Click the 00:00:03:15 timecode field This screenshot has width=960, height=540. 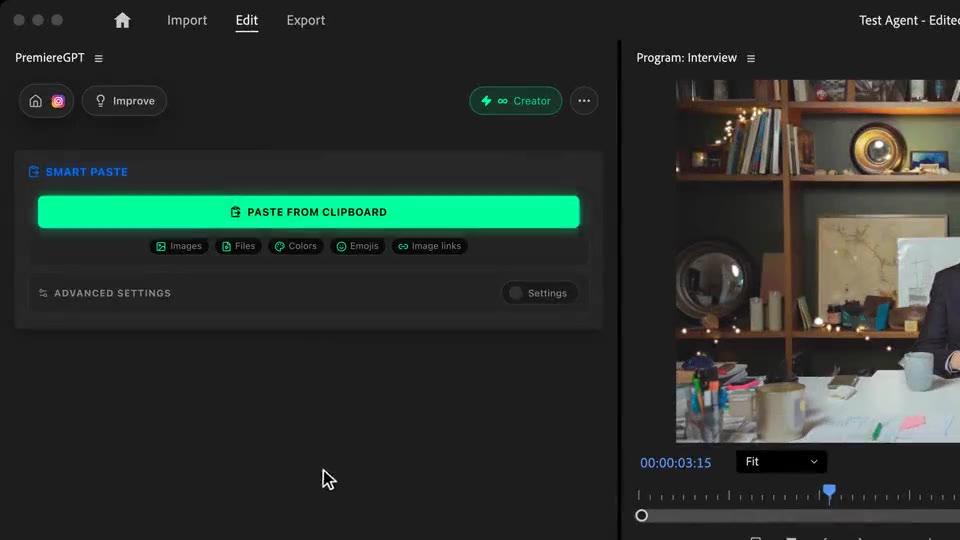pyautogui.click(x=675, y=463)
